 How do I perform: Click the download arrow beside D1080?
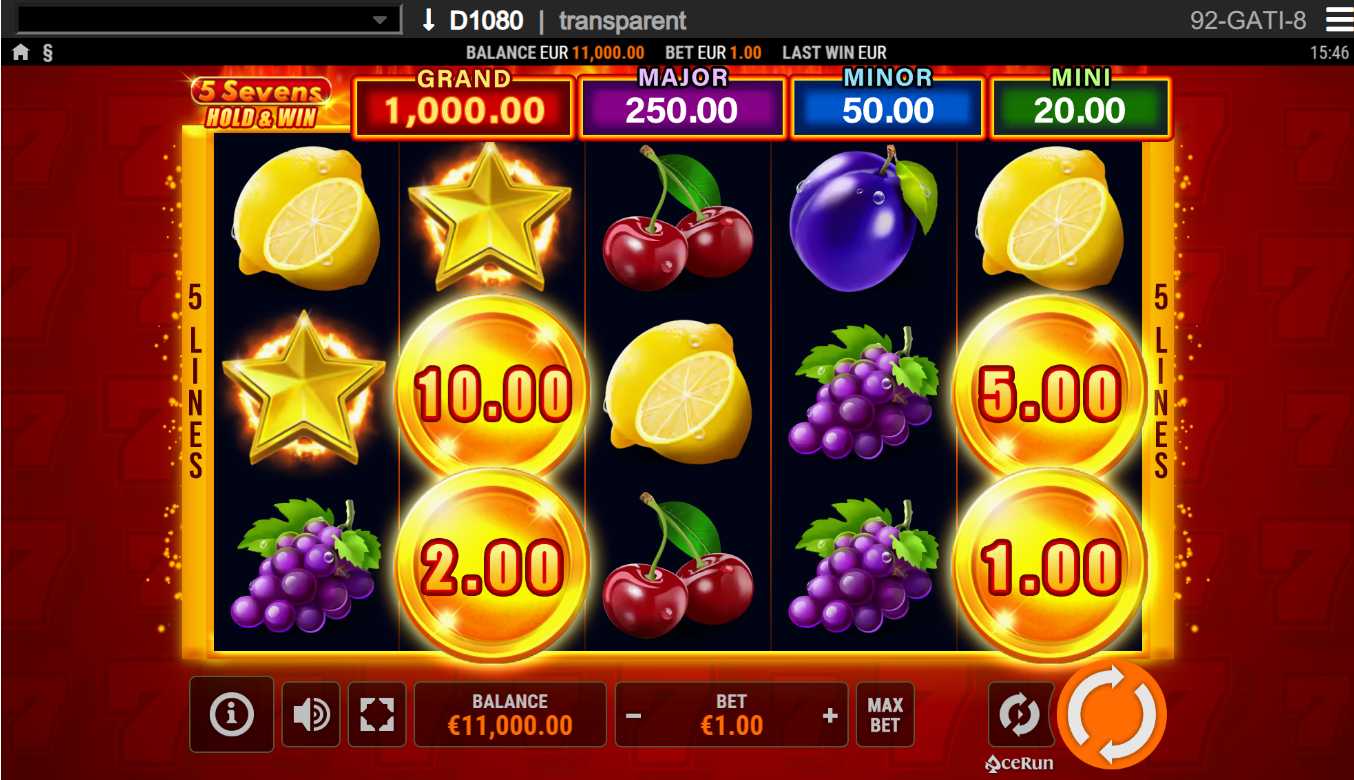(x=429, y=19)
